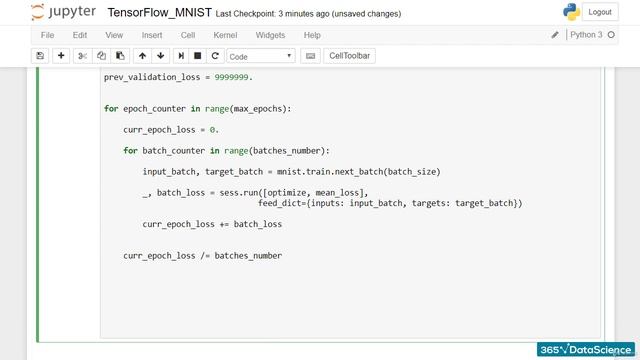Run the current cell
The image size is (640, 360).
181,56
